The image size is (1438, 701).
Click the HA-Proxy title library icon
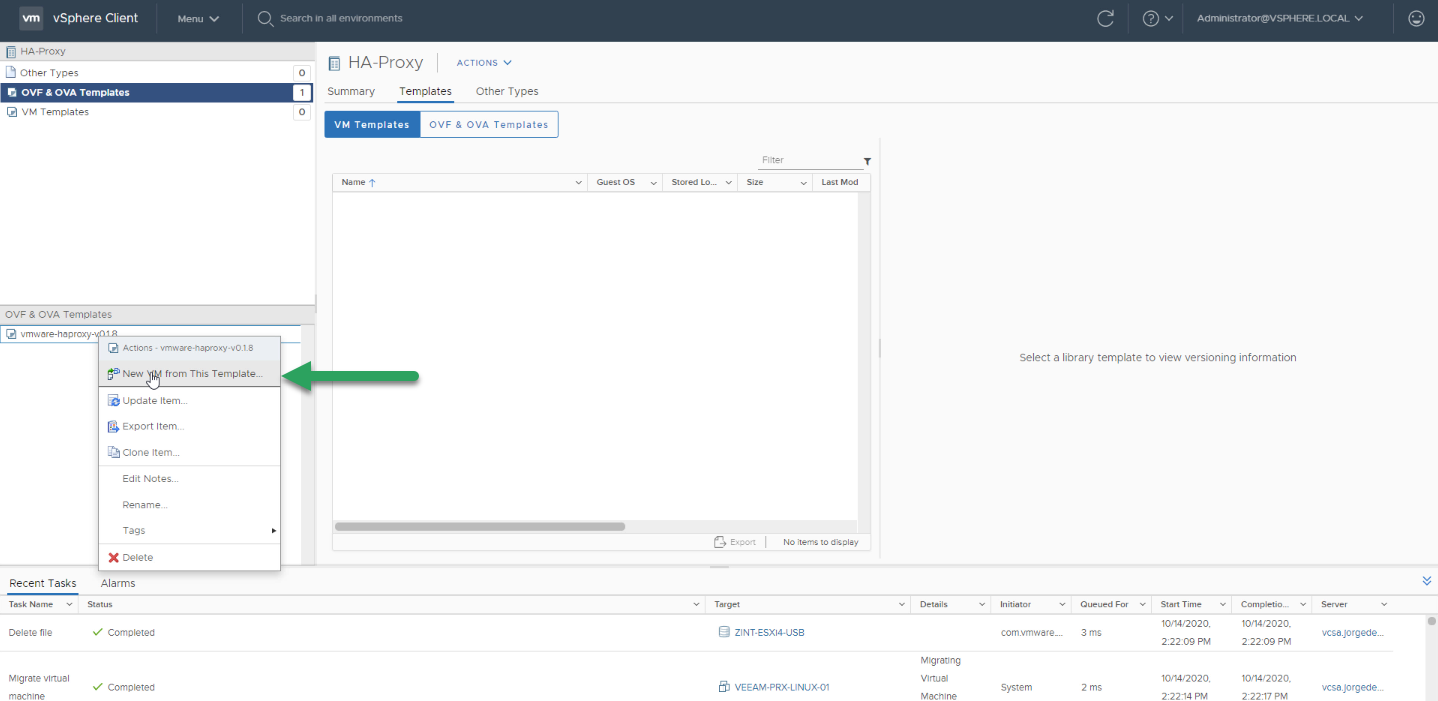tap(335, 62)
